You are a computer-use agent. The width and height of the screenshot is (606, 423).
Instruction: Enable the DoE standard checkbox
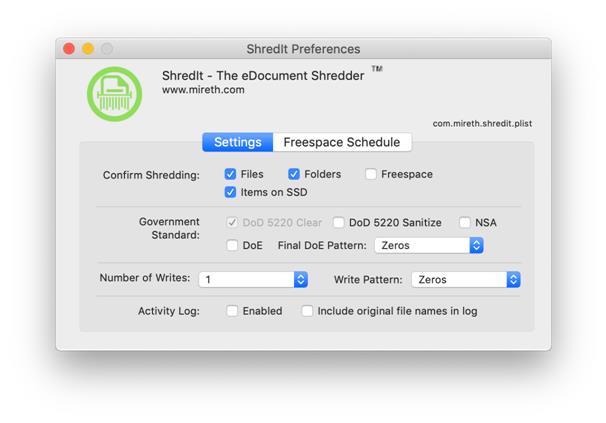232,245
